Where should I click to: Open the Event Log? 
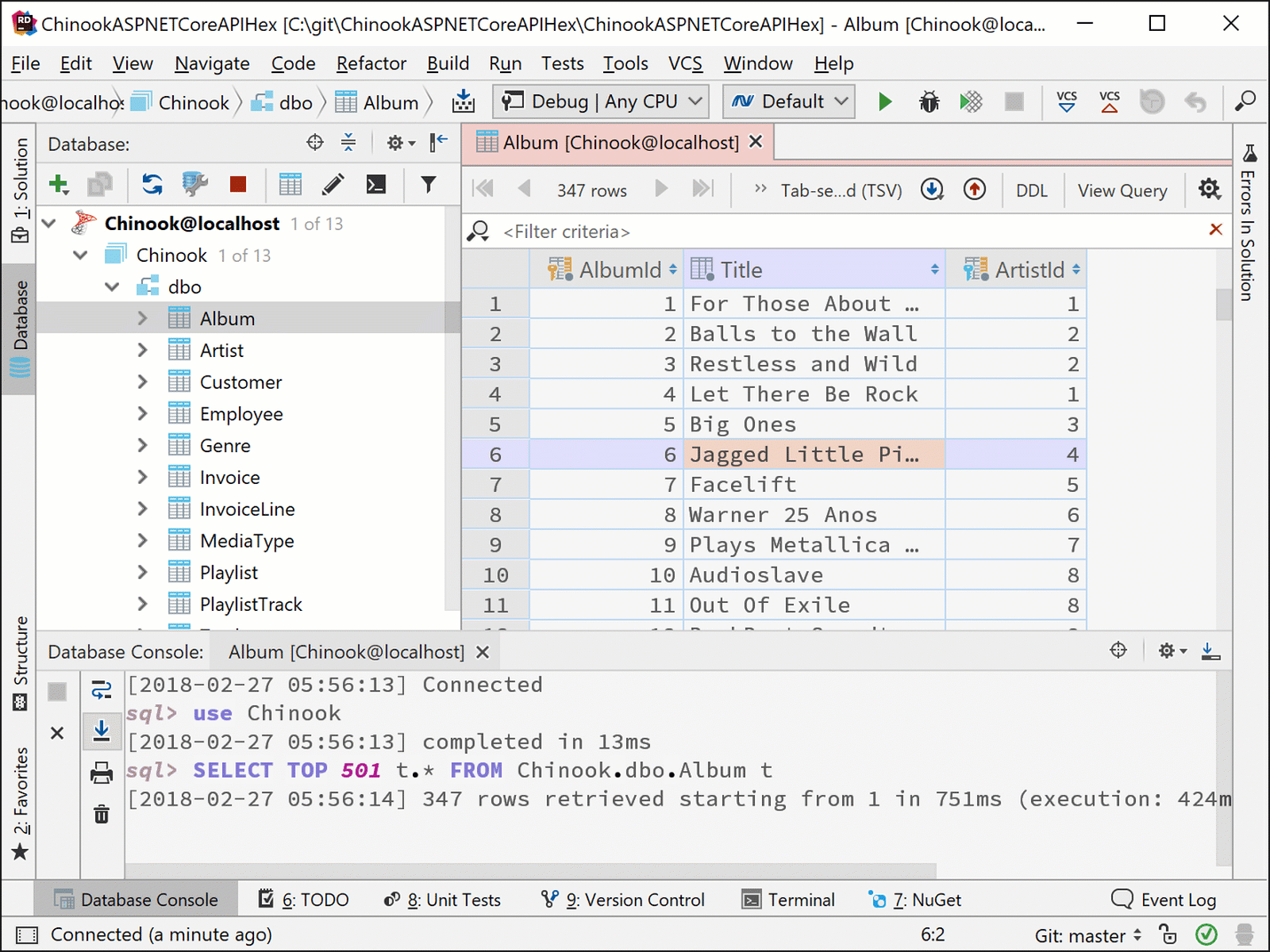pyautogui.click(x=1164, y=900)
